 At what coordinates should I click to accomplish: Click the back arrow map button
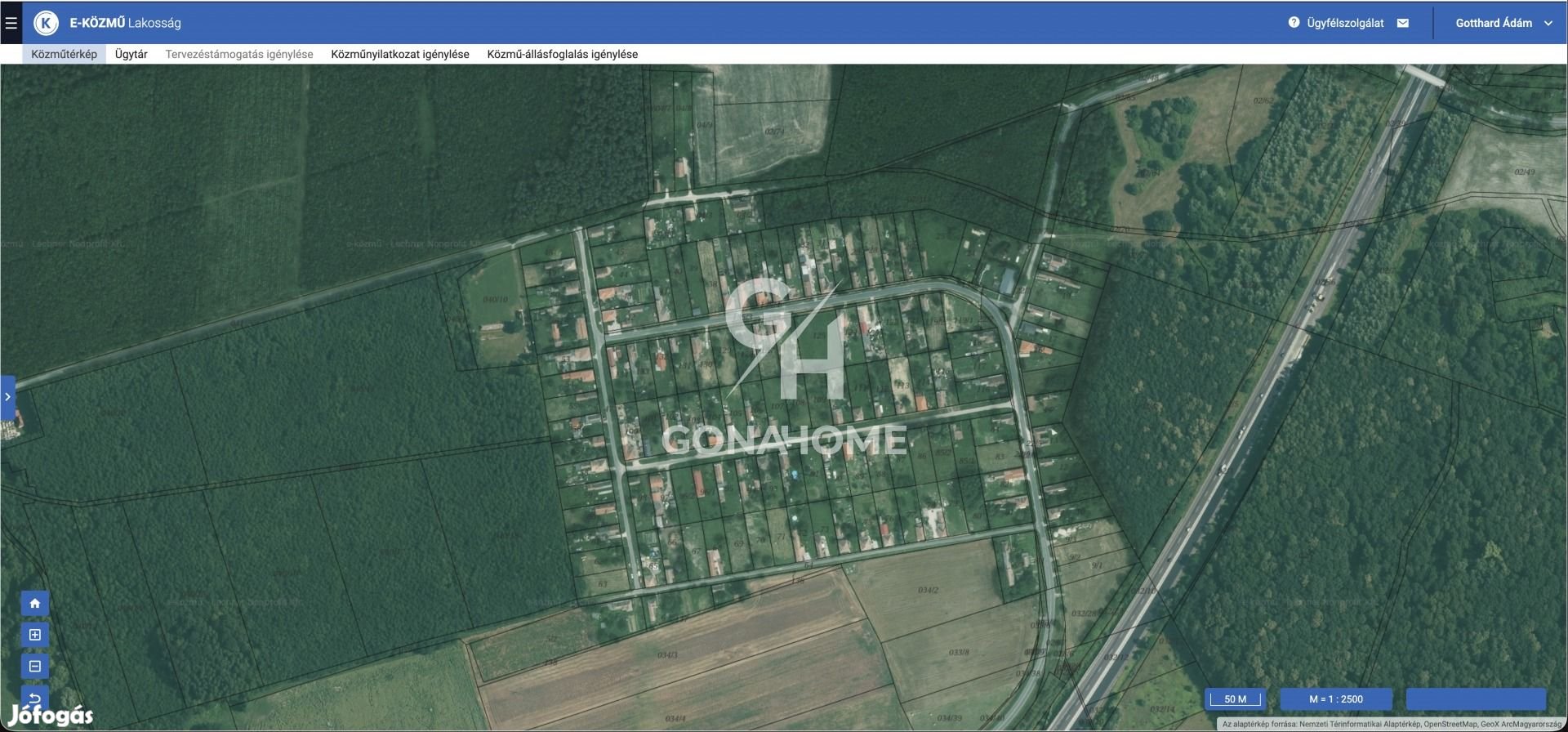34,697
